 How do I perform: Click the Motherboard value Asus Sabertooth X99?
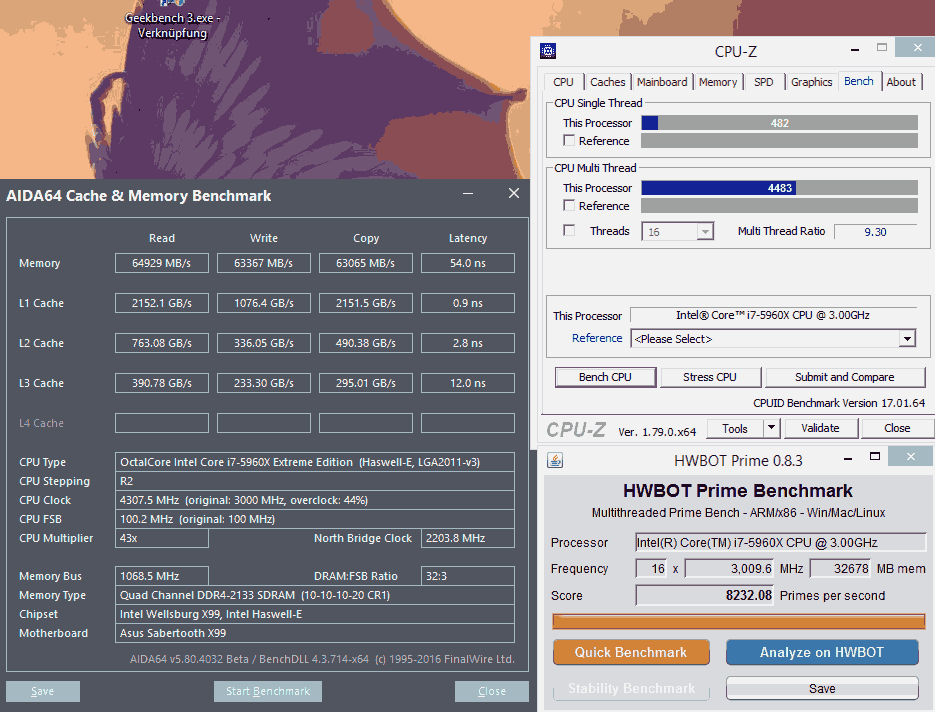[315, 633]
